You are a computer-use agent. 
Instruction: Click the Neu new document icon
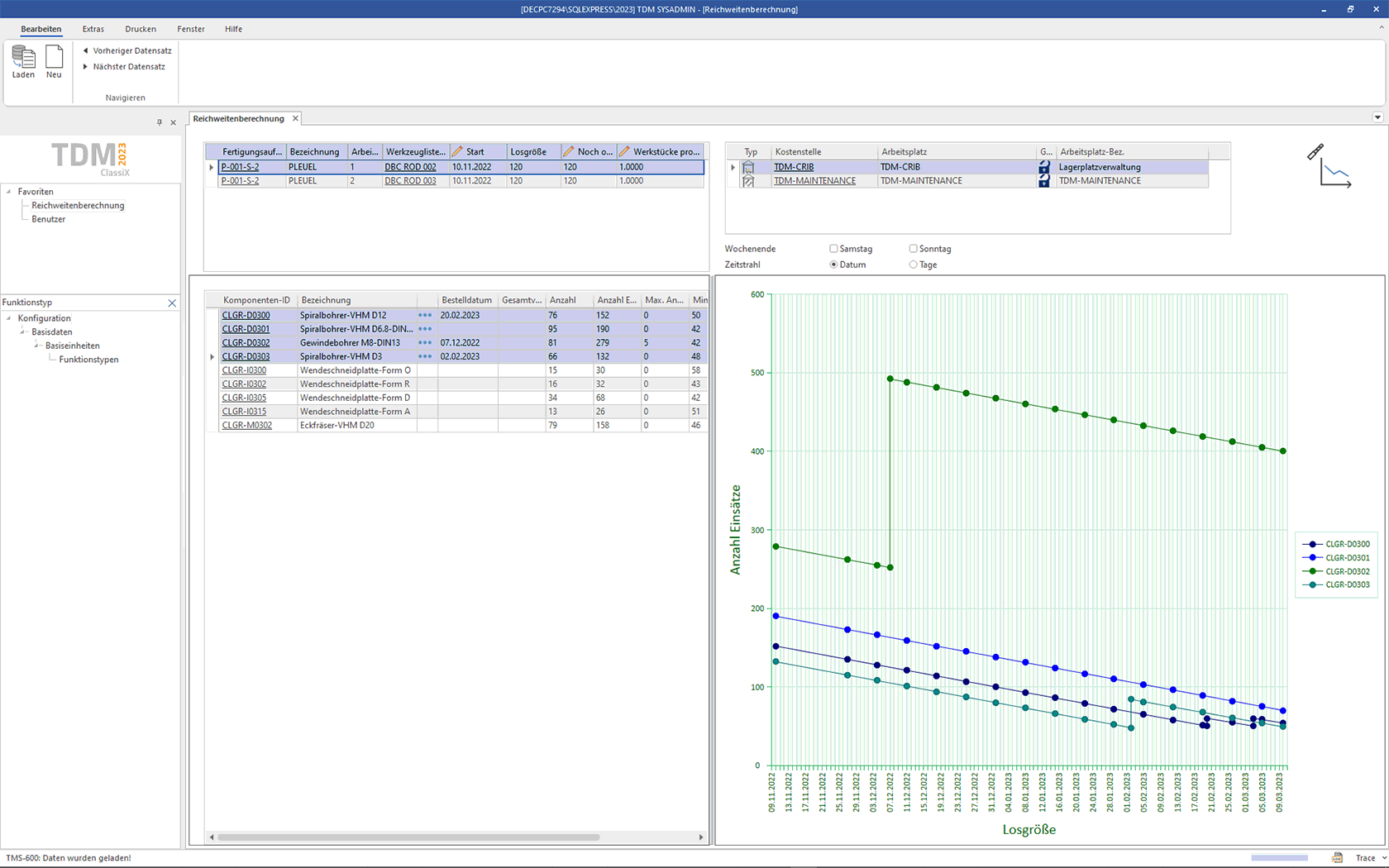click(x=54, y=56)
